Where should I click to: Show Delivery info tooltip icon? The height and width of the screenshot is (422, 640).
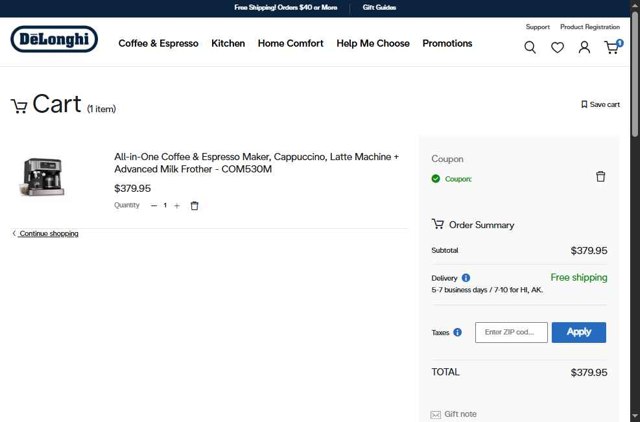(x=466, y=278)
